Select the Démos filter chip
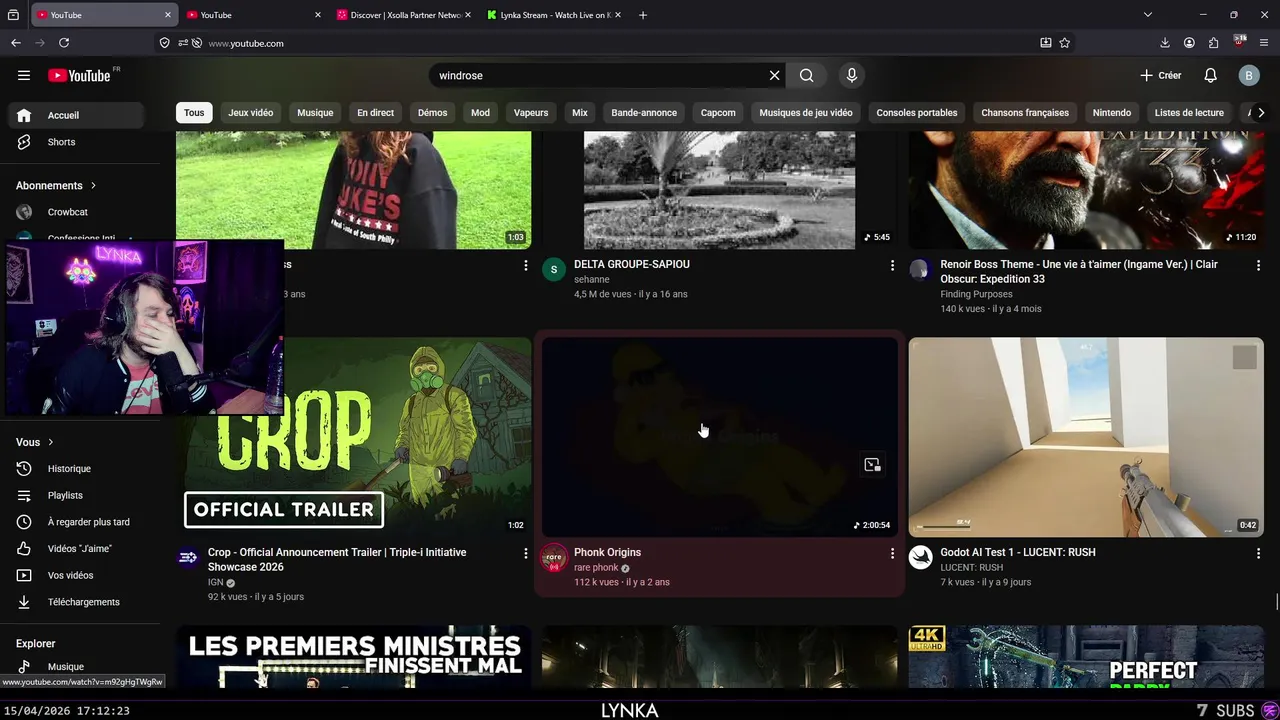The width and height of the screenshot is (1280, 720). tap(432, 113)
